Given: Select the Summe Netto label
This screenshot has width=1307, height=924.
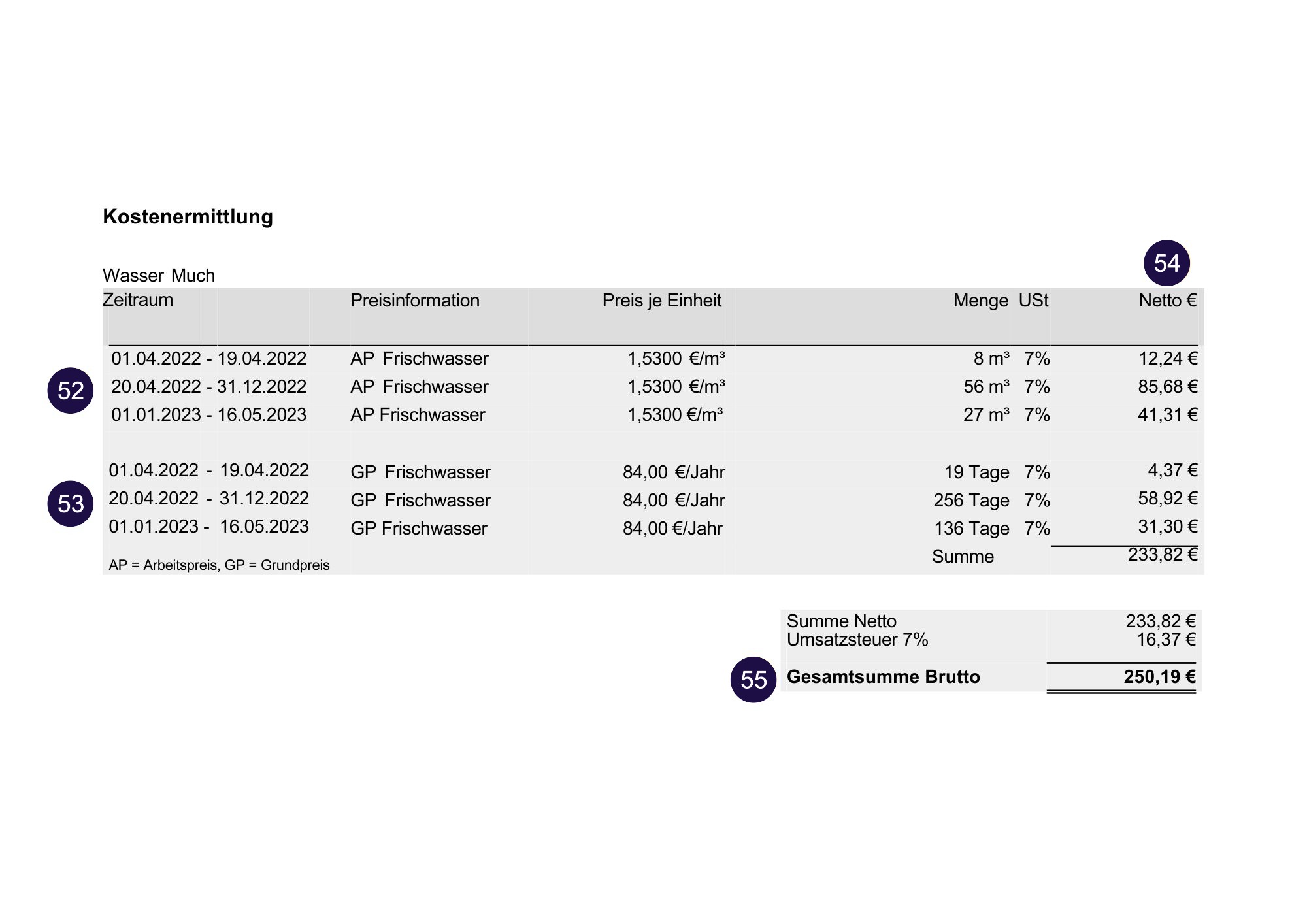Looking at the screenshot, I should pos(841,621).
